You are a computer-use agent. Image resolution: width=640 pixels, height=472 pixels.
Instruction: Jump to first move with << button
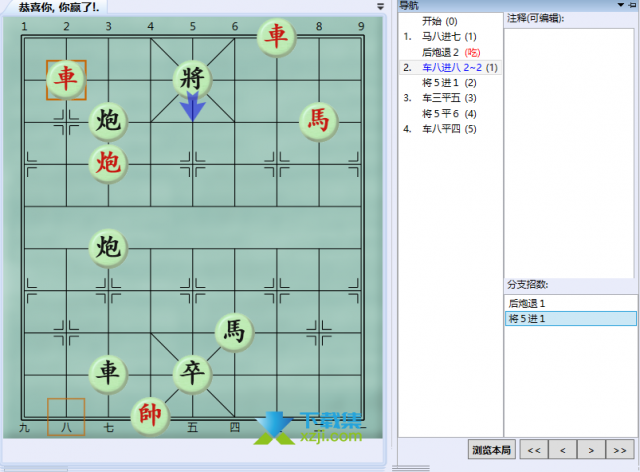point(534,450)
